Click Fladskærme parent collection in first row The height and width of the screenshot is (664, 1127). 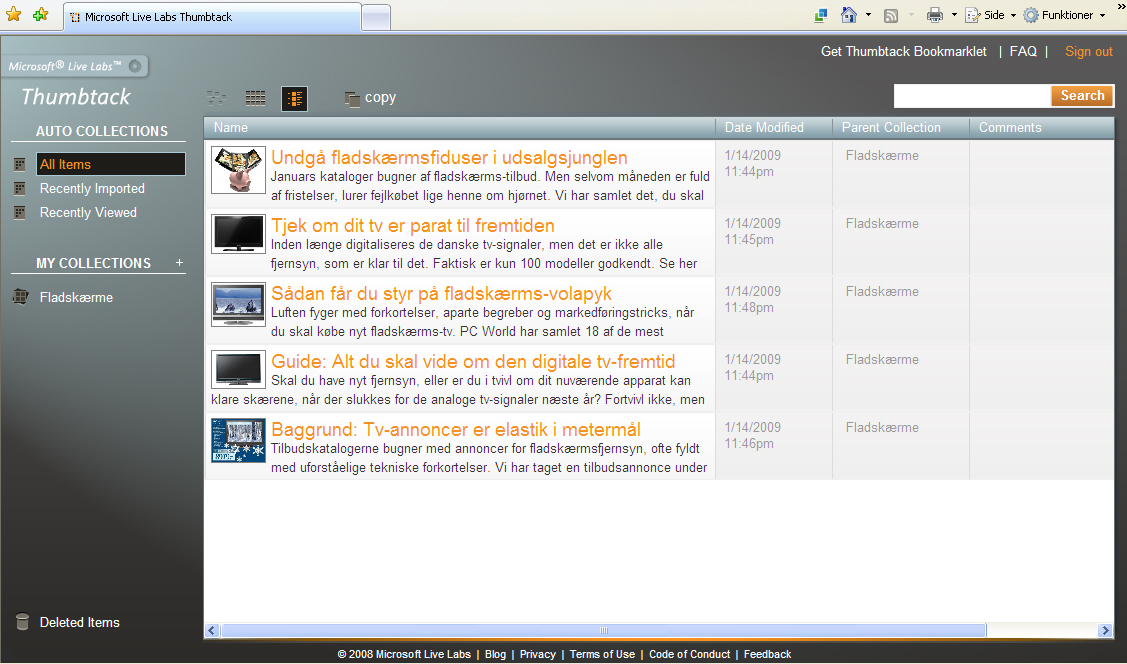click(x=882, y=155)
